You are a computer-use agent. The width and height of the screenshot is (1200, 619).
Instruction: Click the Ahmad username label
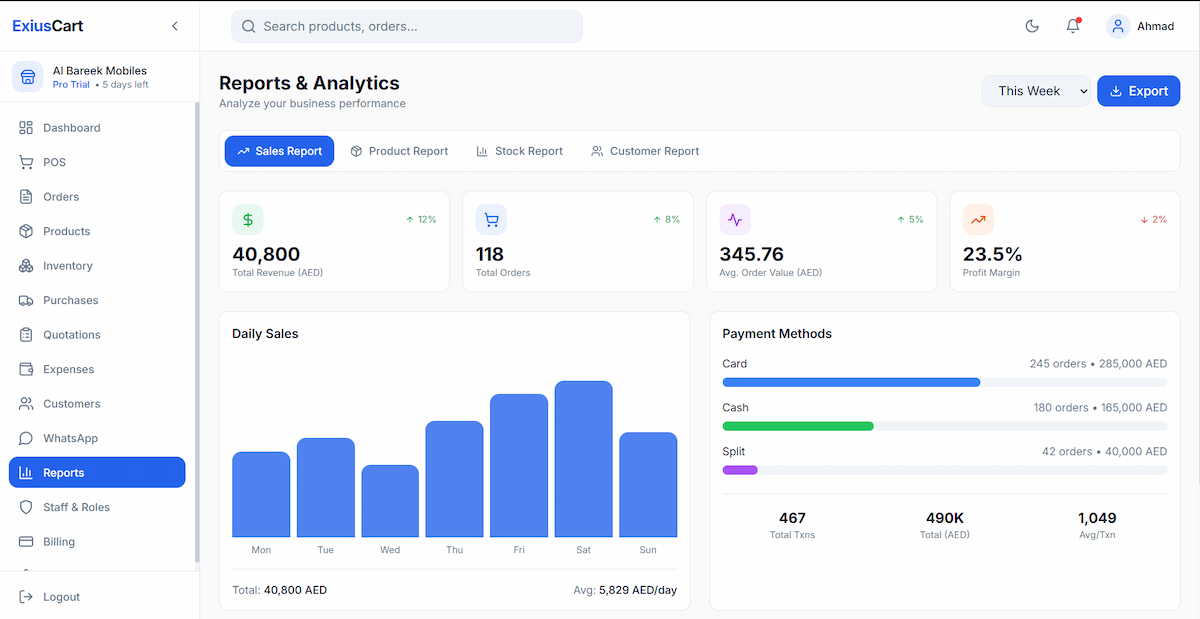[1155, 26]
